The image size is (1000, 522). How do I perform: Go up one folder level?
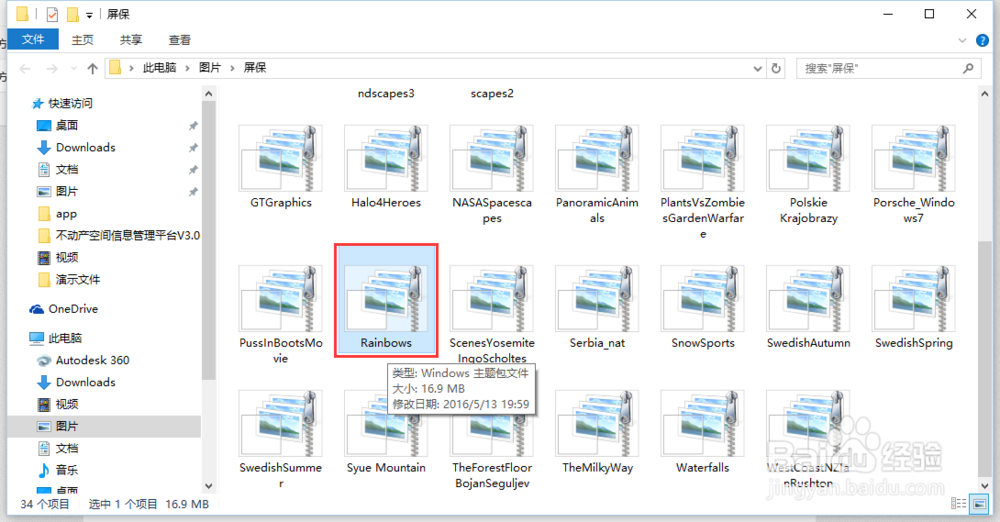click(x=92, y=68)
